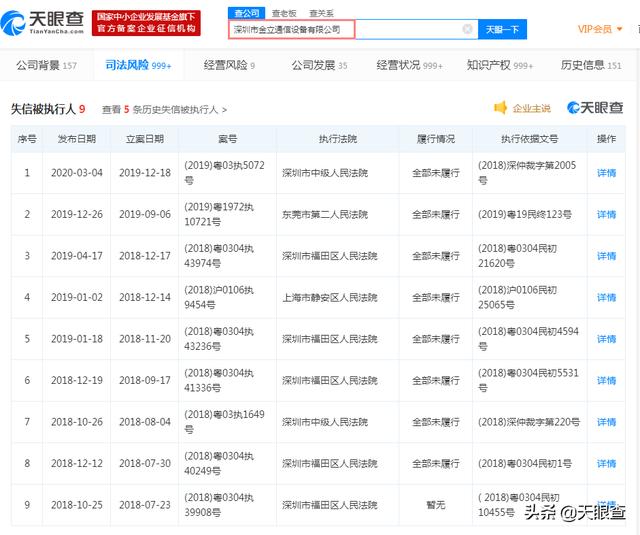
Task: Open 详情 for row 1 (2020-03-04)
Action: [606, 173]
